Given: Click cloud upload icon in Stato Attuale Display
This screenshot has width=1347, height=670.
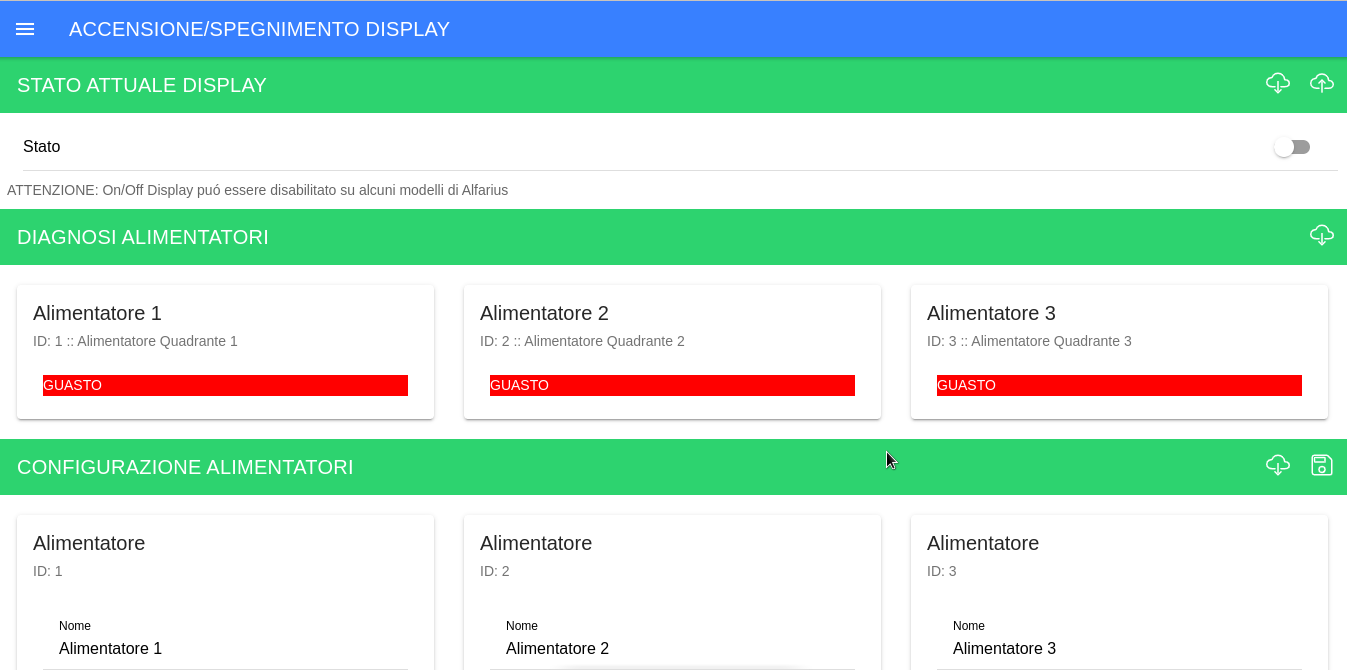Looking at the screenshot, I should point(1322,83).
